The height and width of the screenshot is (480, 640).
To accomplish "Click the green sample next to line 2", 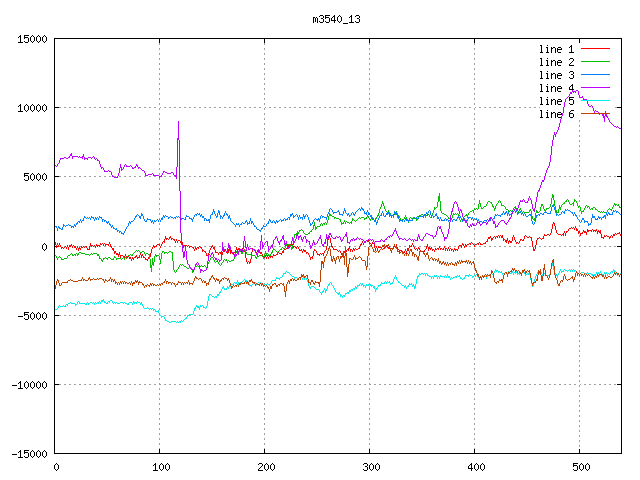I will tap(595, 62).
